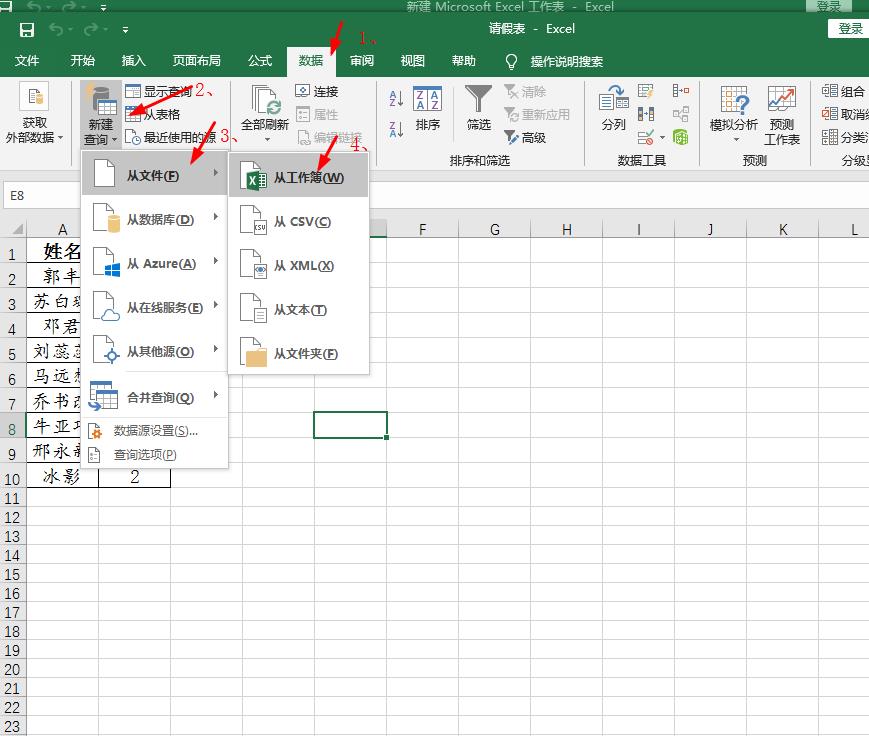
Task: Click the select-all corner triangle
Action: tap(18, 228)
